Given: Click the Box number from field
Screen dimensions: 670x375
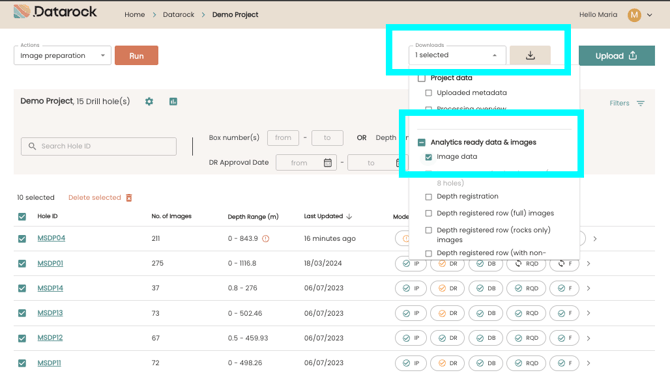Looking at the screenshot, I should pyautogui.click(x=283, y=138).
